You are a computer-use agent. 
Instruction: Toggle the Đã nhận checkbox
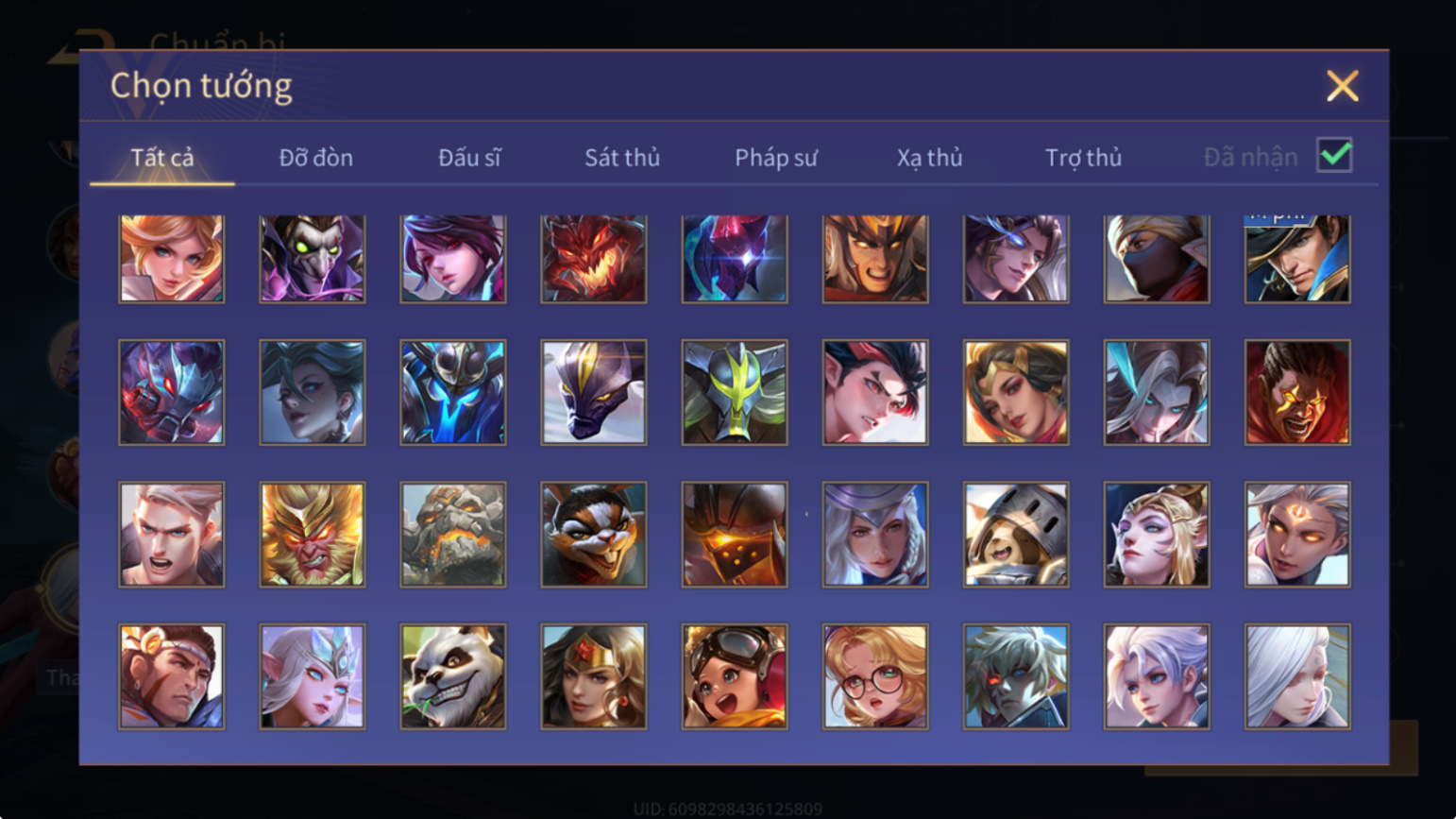pos(1334,155)
